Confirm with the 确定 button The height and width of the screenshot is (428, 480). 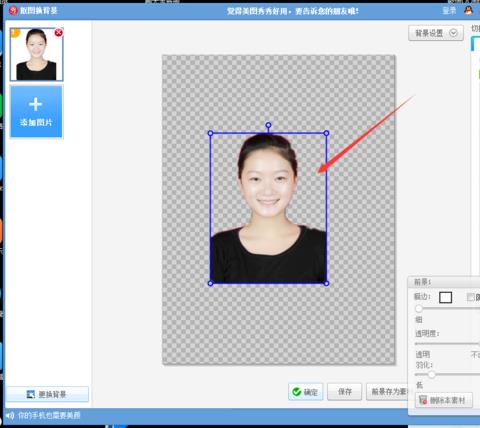(x=305, y=392)
